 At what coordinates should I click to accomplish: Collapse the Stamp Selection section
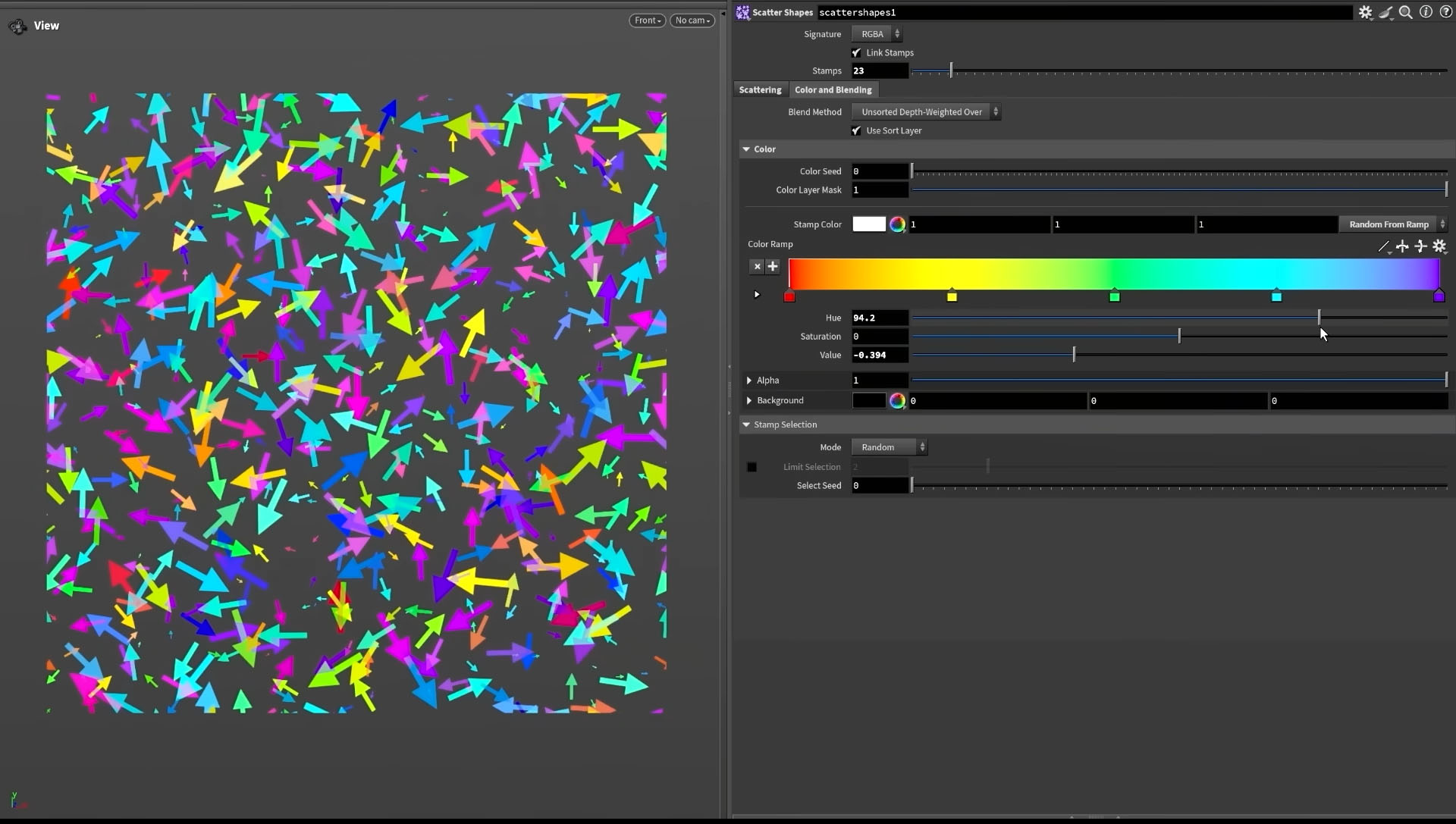(746, 425)
